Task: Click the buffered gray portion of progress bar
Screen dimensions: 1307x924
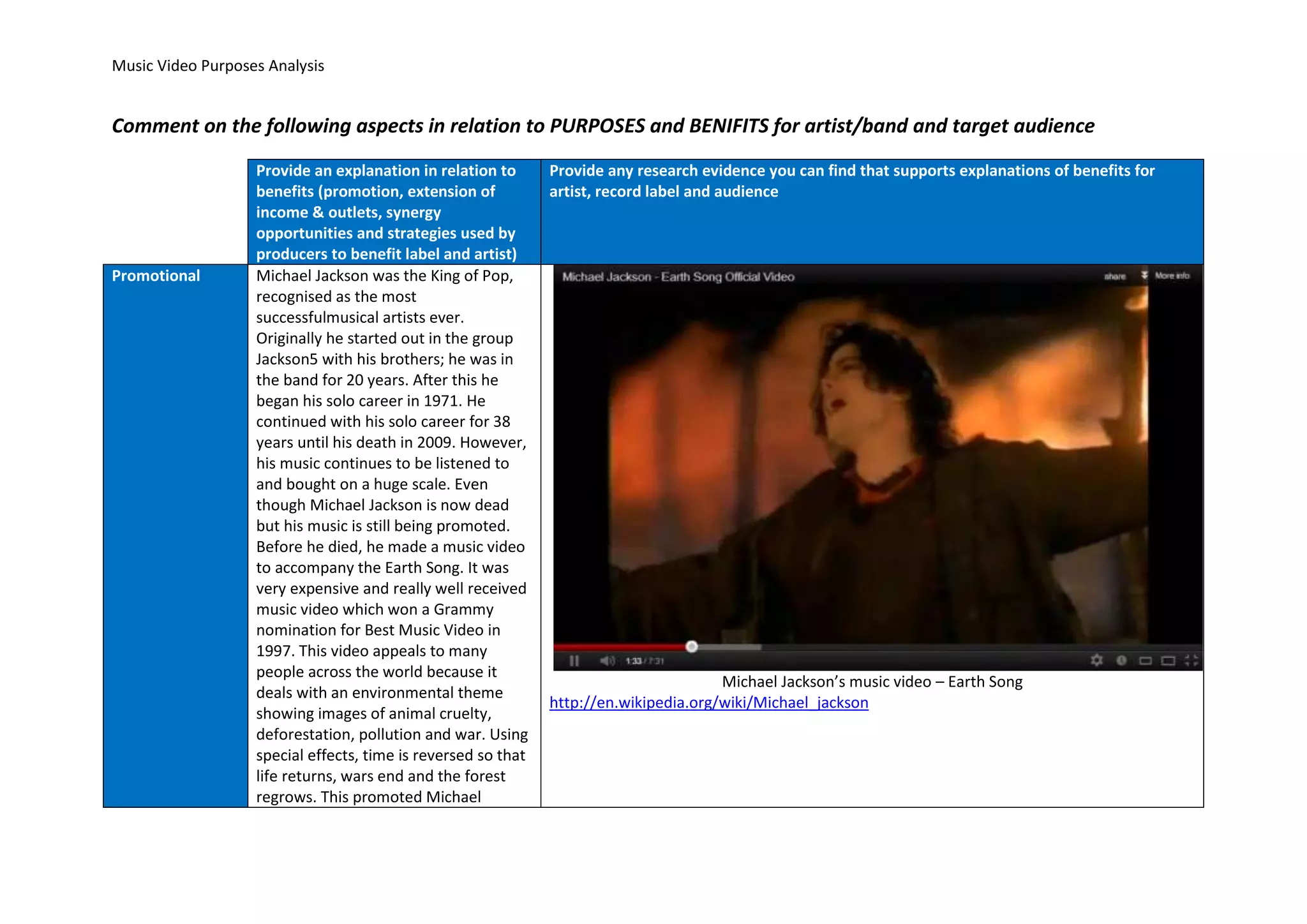Action: 728,647
